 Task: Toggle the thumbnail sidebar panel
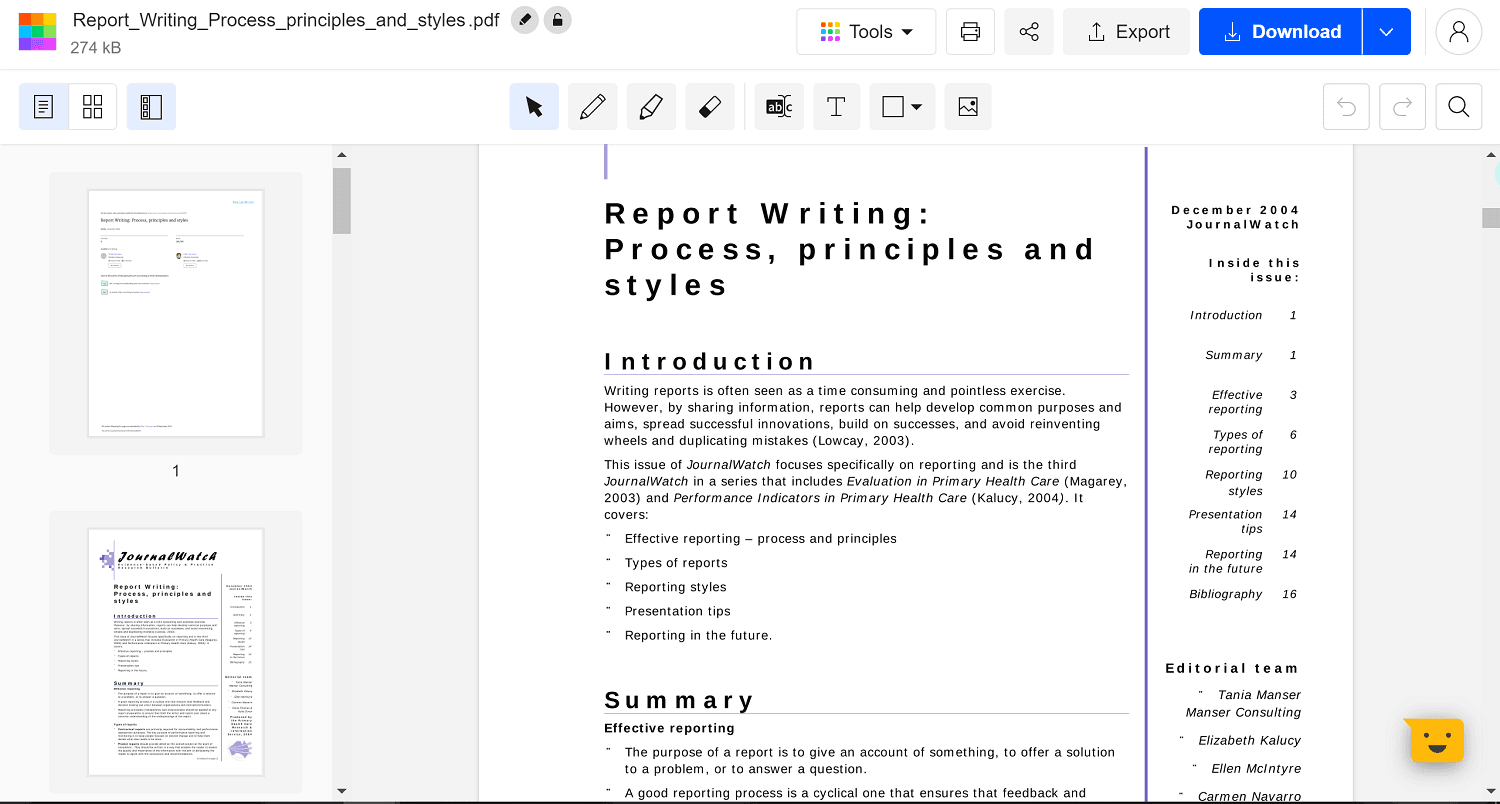click(x=151, y=107)
